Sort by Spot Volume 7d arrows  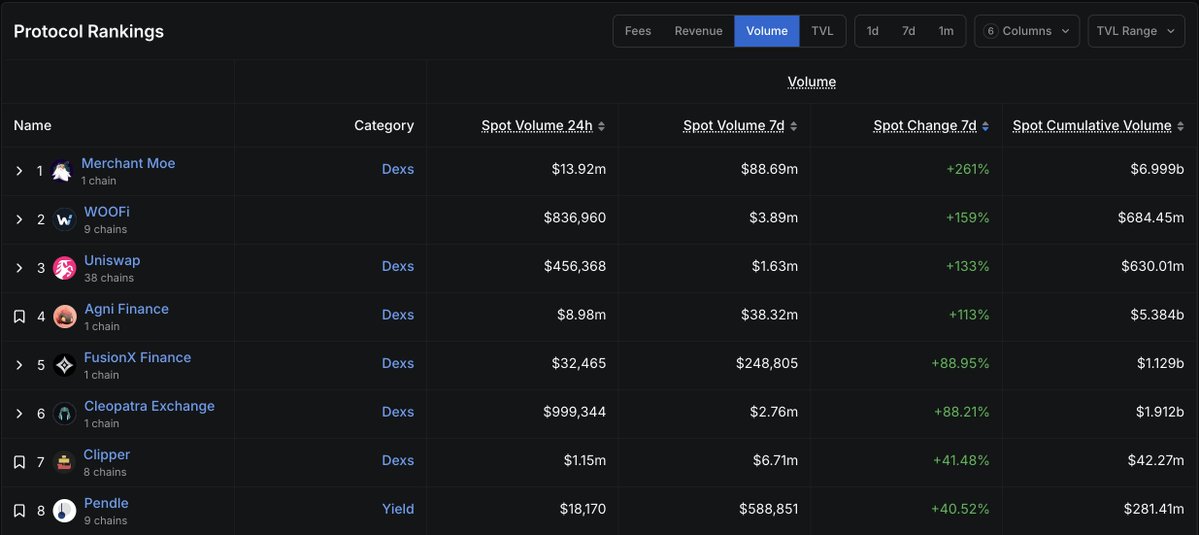pyautogui.click(x=794, y=126)
